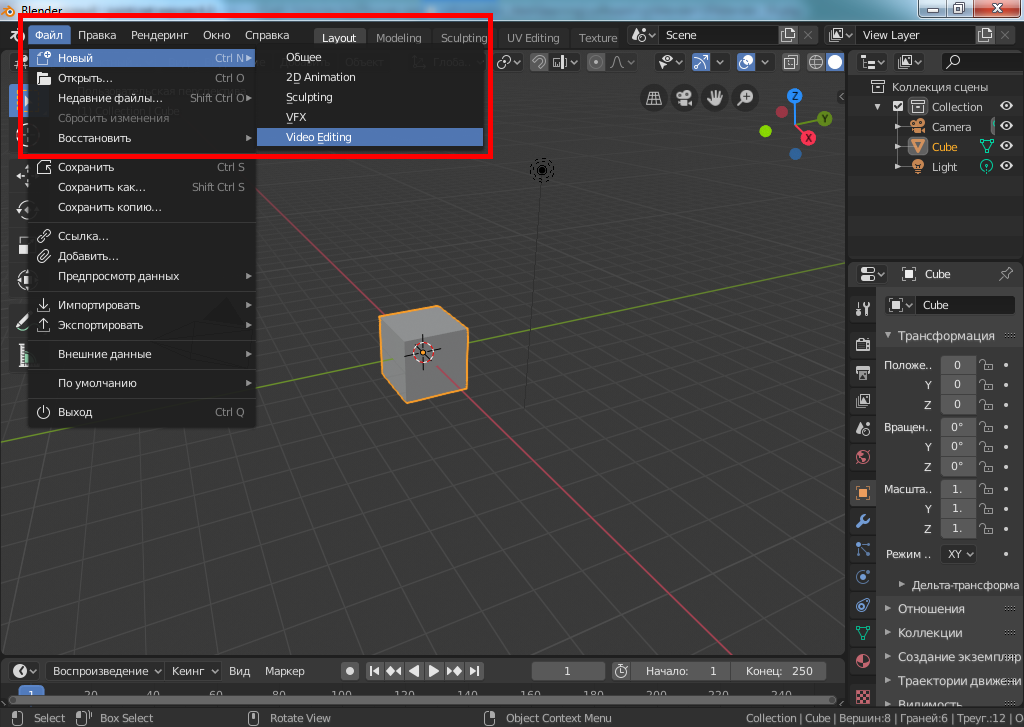Switch to the UV Editing workspace tab

(533, 38)
